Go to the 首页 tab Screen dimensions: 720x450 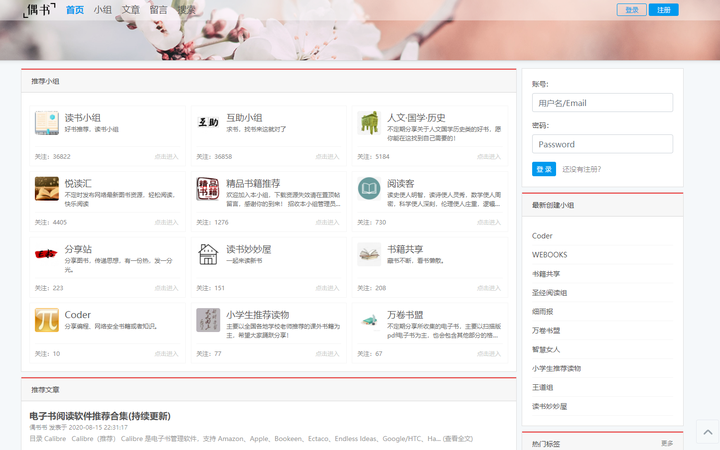tap(75, 10)
